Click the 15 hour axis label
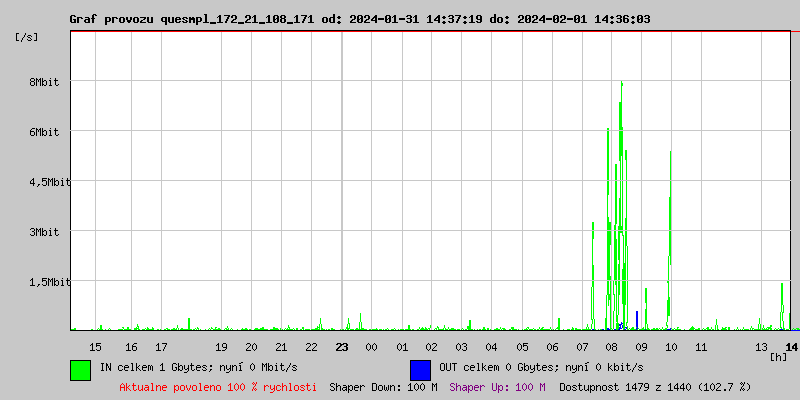 [x=96, y=347]
